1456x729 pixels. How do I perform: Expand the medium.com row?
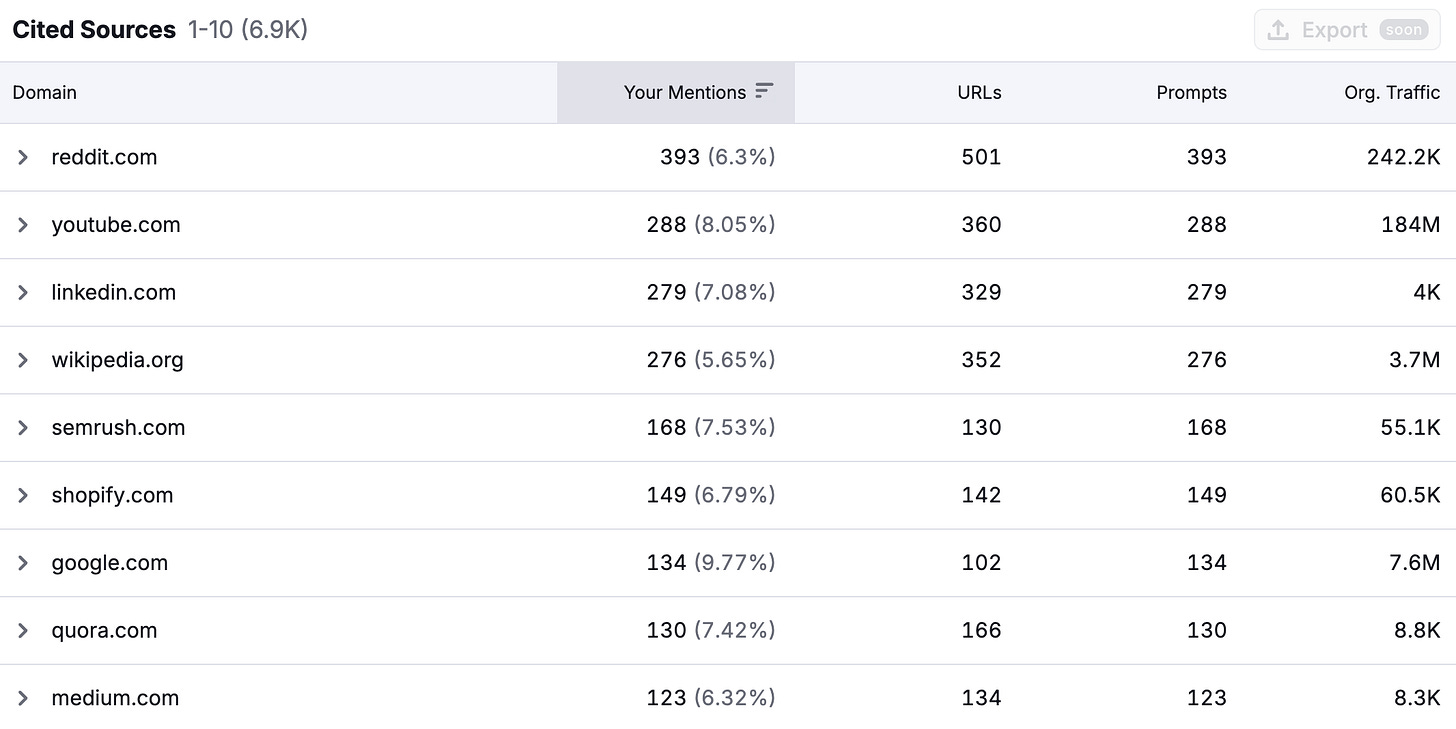tap(23, 698)
